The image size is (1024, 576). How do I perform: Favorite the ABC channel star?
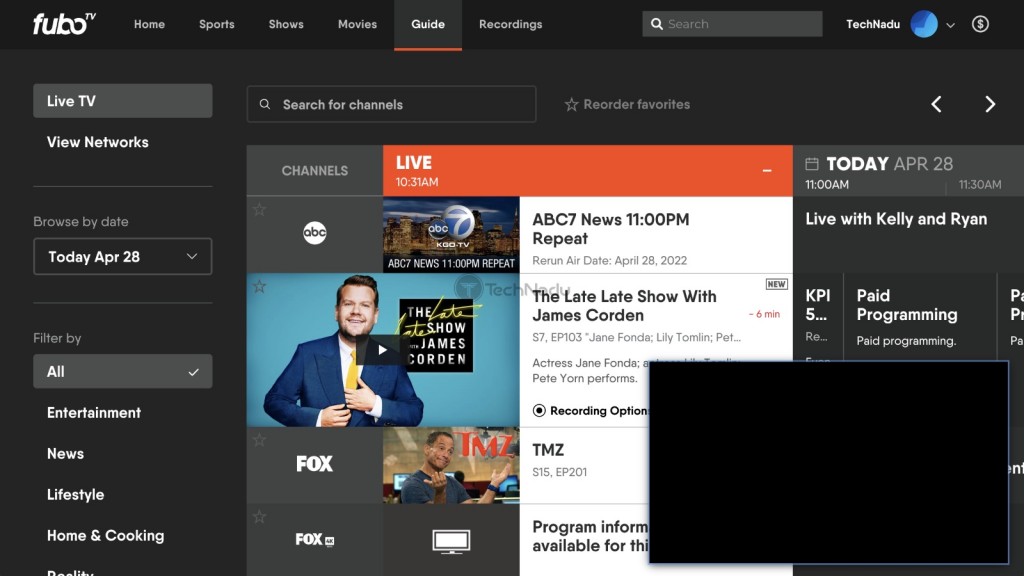[259, 210]
